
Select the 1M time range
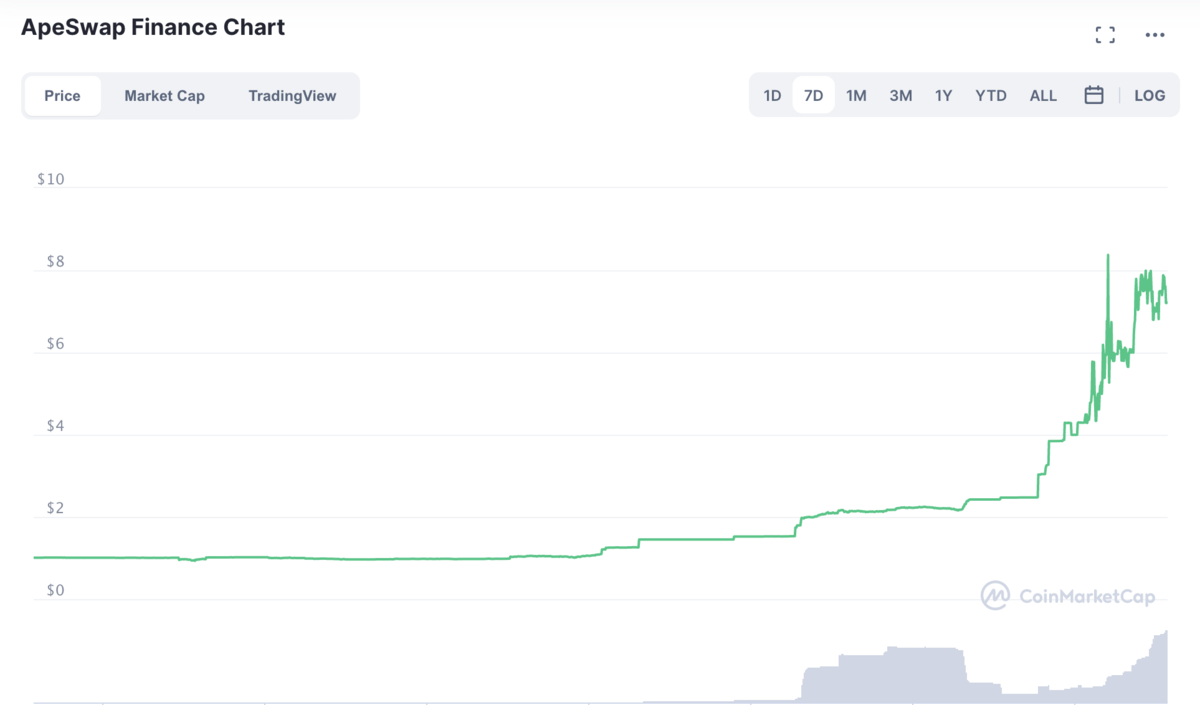pyautogui.click(x=856, y=96)
